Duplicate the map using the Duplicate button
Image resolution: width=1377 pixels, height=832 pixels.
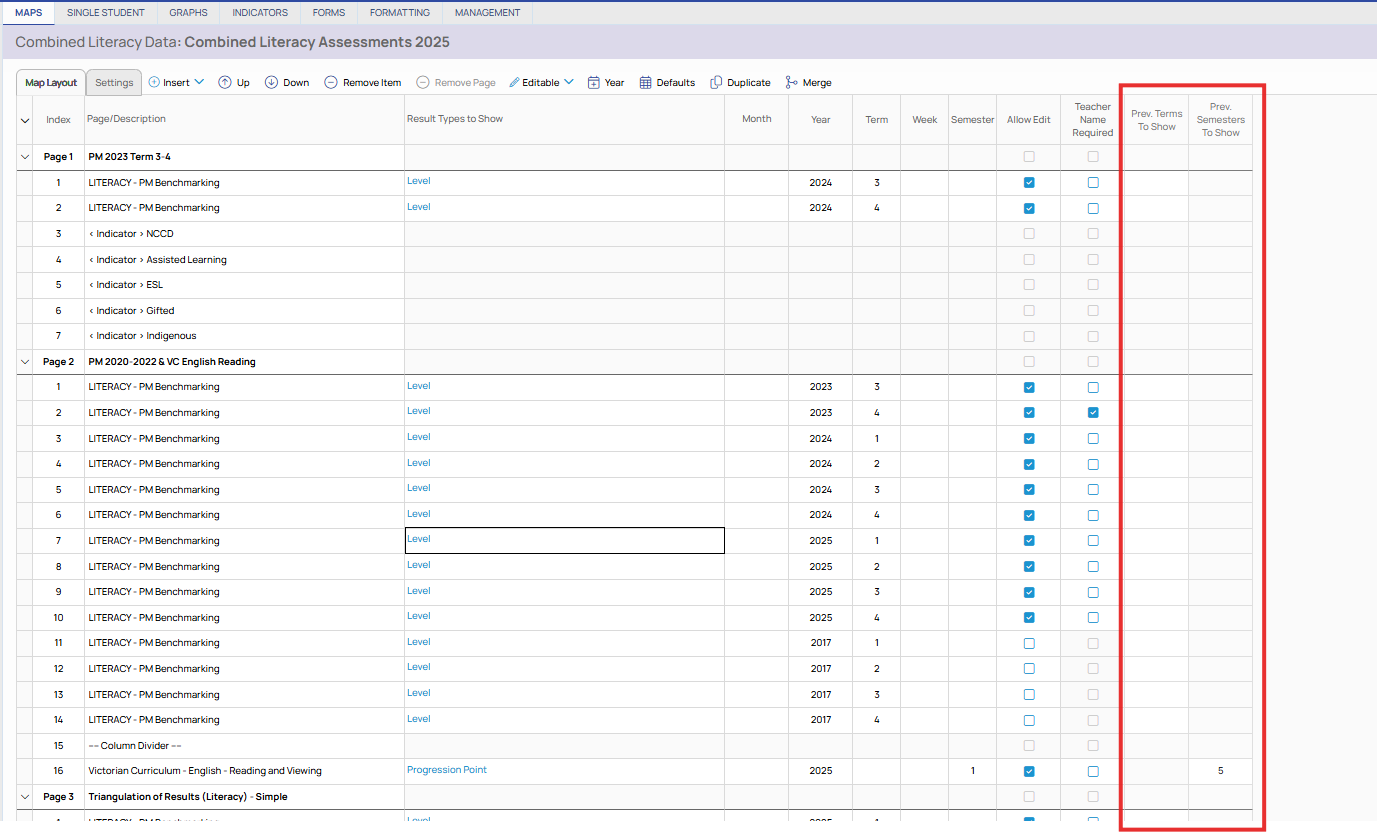pyautogui.click(x=740, y=83)
